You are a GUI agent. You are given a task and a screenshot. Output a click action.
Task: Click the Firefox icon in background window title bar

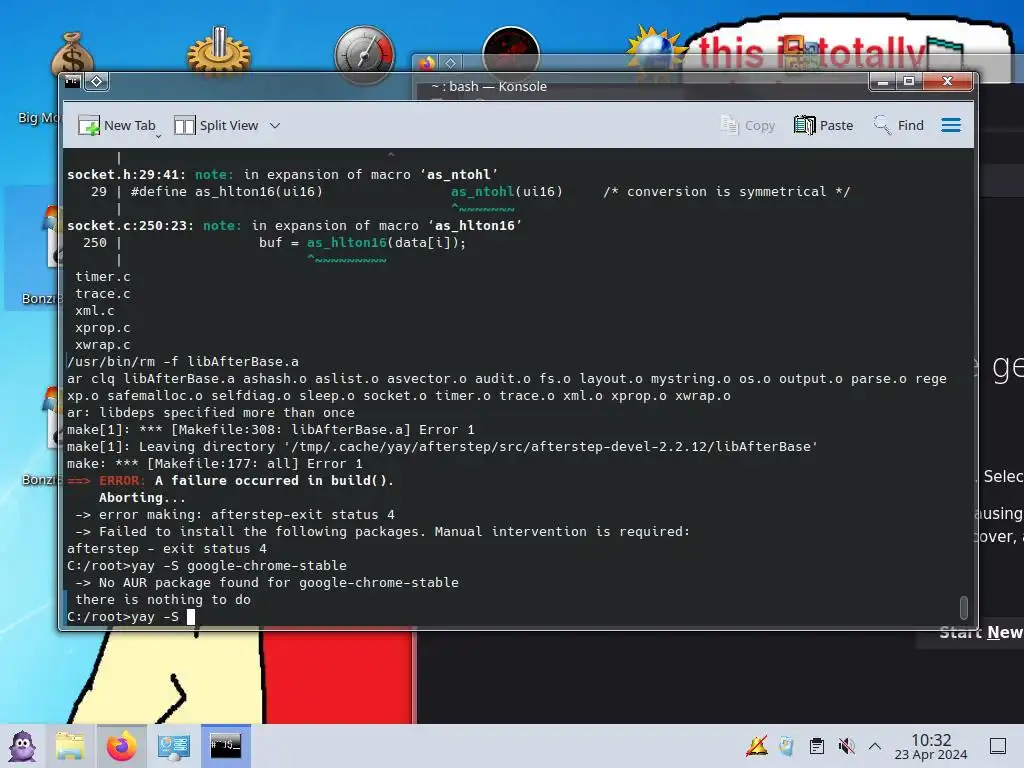pos(426,63)
